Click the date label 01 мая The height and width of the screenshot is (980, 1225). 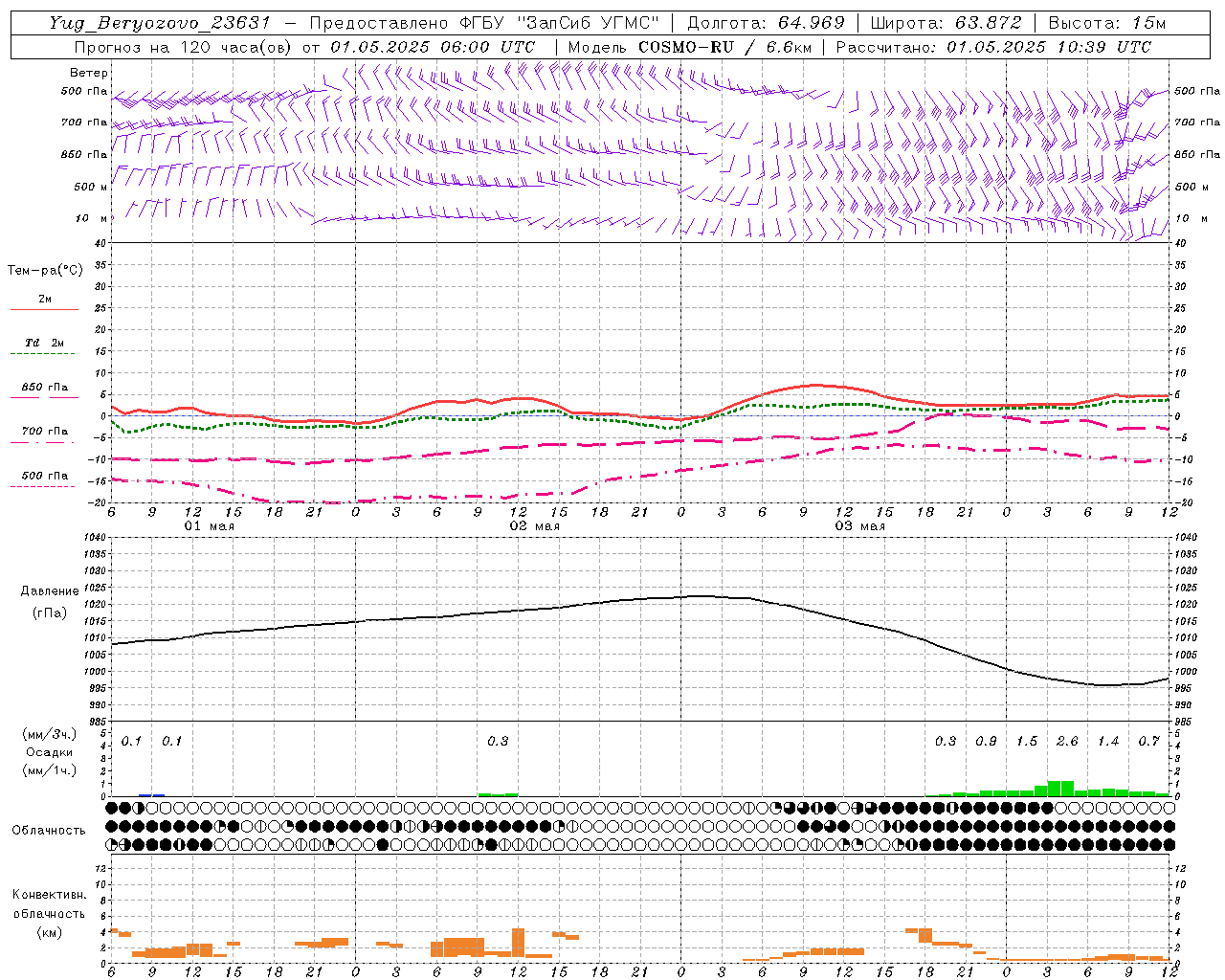pos(210,526)
